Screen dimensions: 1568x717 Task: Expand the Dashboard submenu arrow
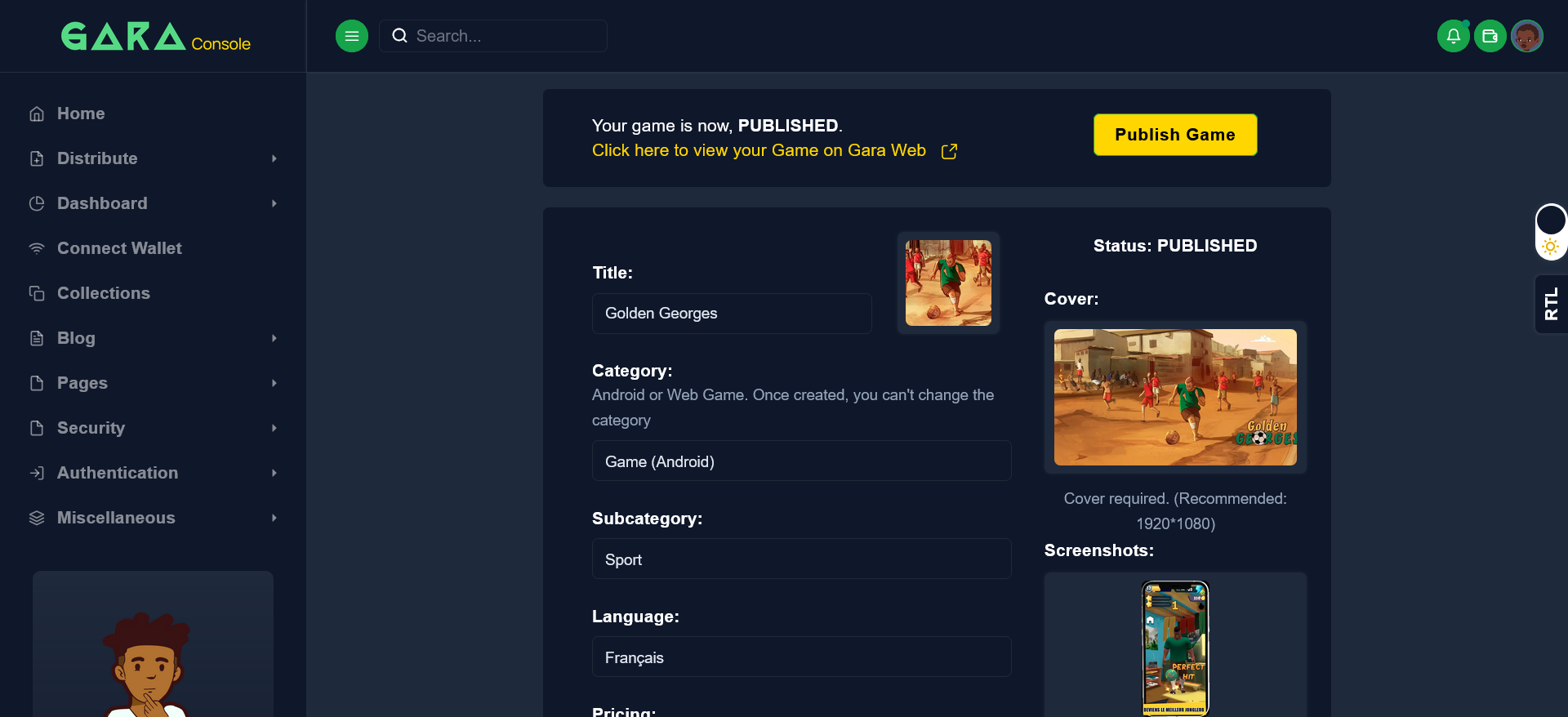(x=274, y=203)
